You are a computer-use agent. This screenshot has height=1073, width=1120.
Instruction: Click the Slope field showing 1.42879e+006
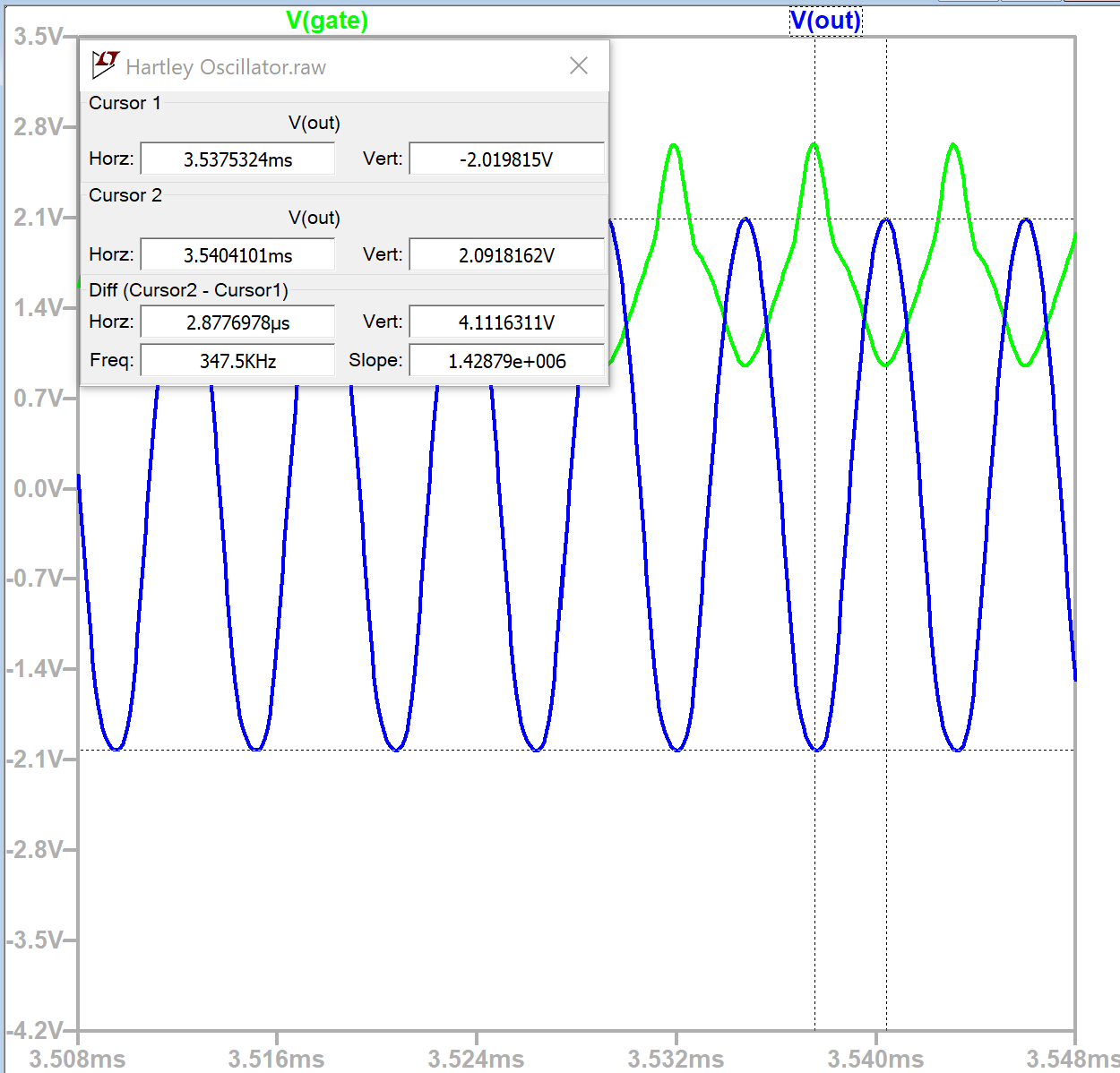pos(505,360)
